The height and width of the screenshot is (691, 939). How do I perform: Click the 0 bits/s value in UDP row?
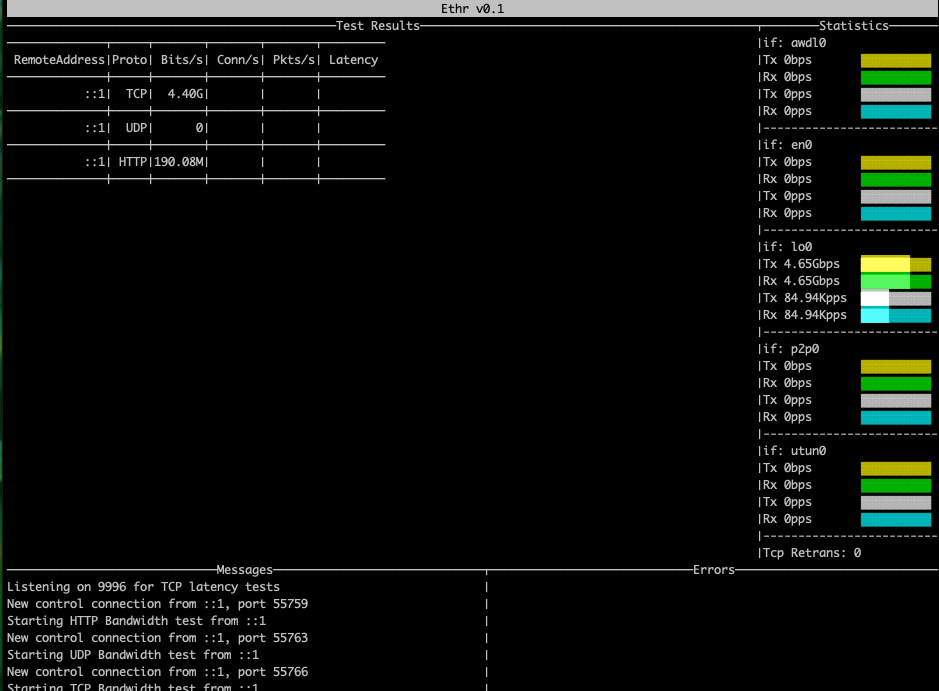pos(199,128)
